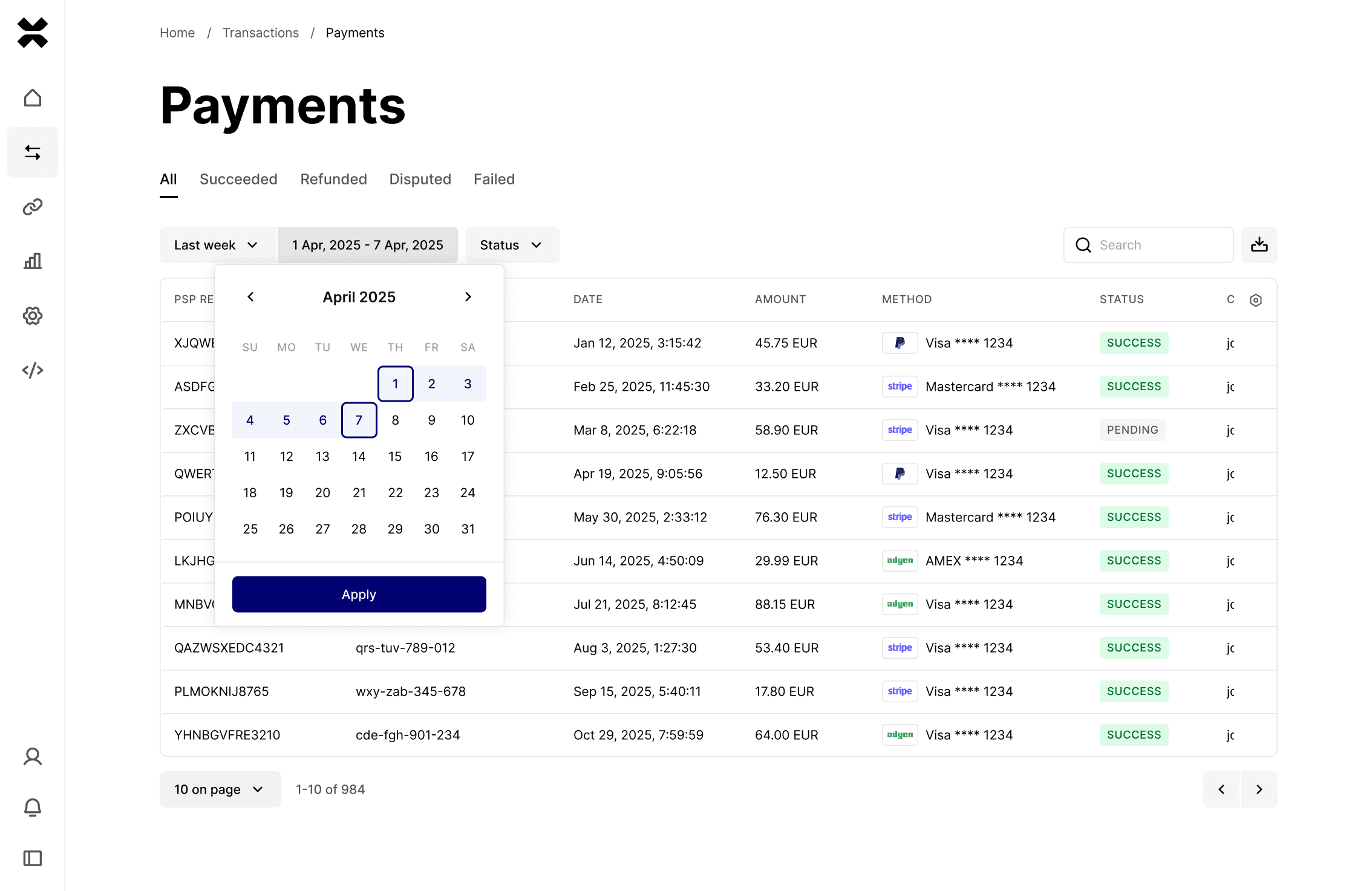Open the notifications bell icon
The height and width of the screenshot is (891, 1372).
tap(33, 808)
